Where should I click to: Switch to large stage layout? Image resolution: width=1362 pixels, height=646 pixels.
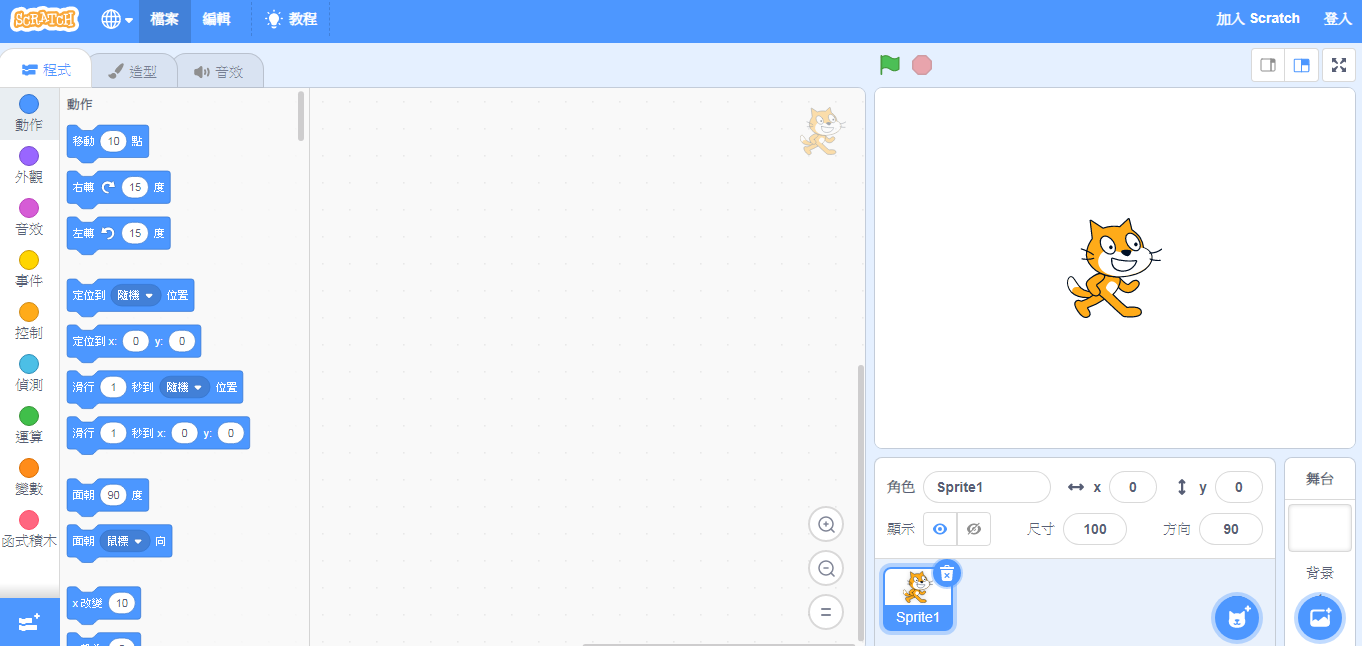(x=1301, y=65)
